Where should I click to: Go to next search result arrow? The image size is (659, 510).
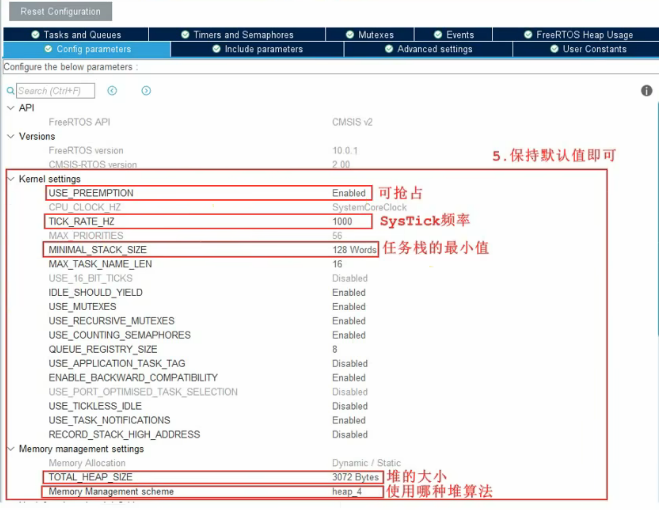(x=146, y=91)
